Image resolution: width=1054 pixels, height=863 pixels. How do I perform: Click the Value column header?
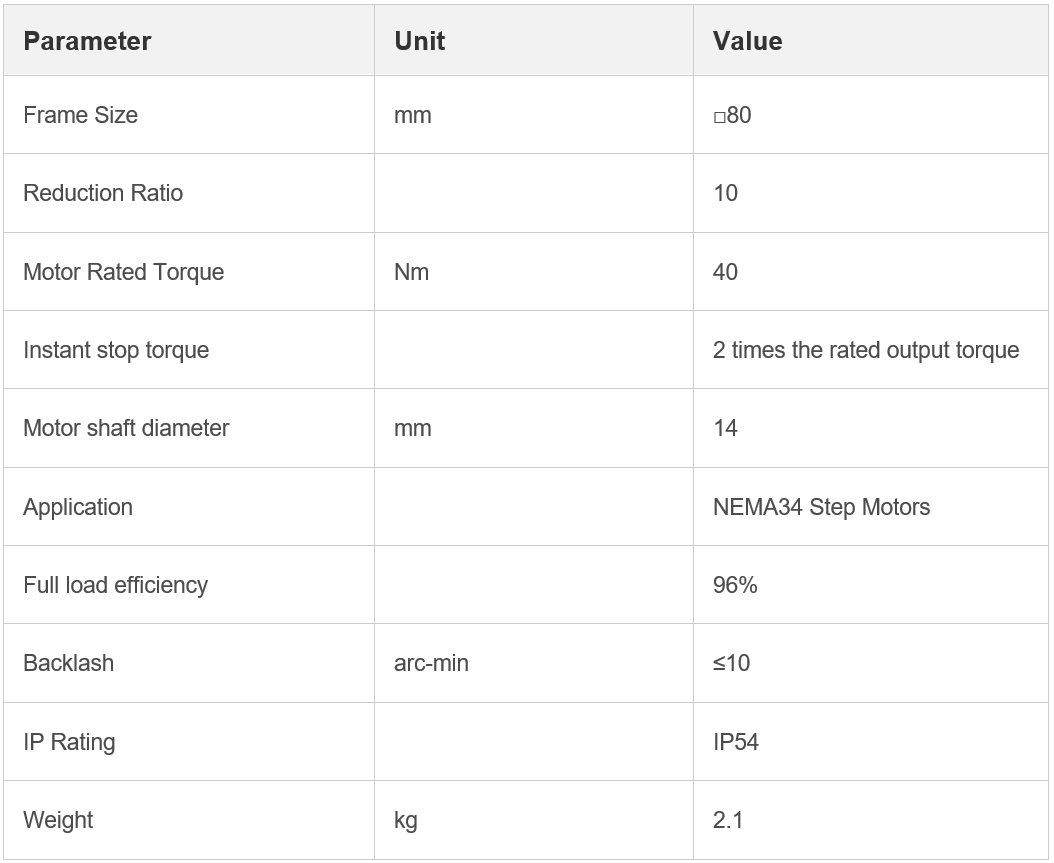(x=747, y=42)
